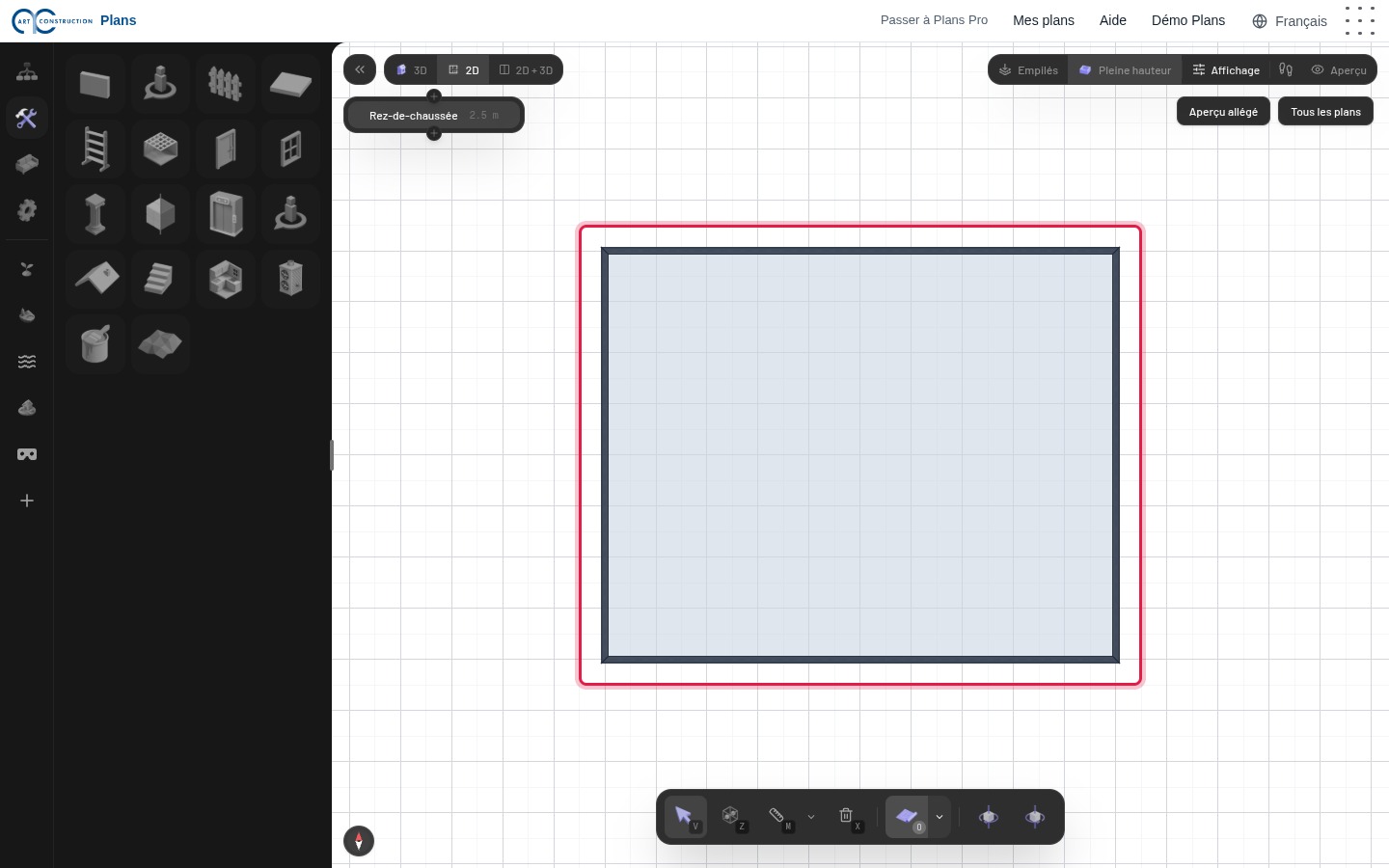Choose the paint bucket icon
The width and height of the screenshot is (1389, 868).
pyautogui.click(x=95, y=343)
